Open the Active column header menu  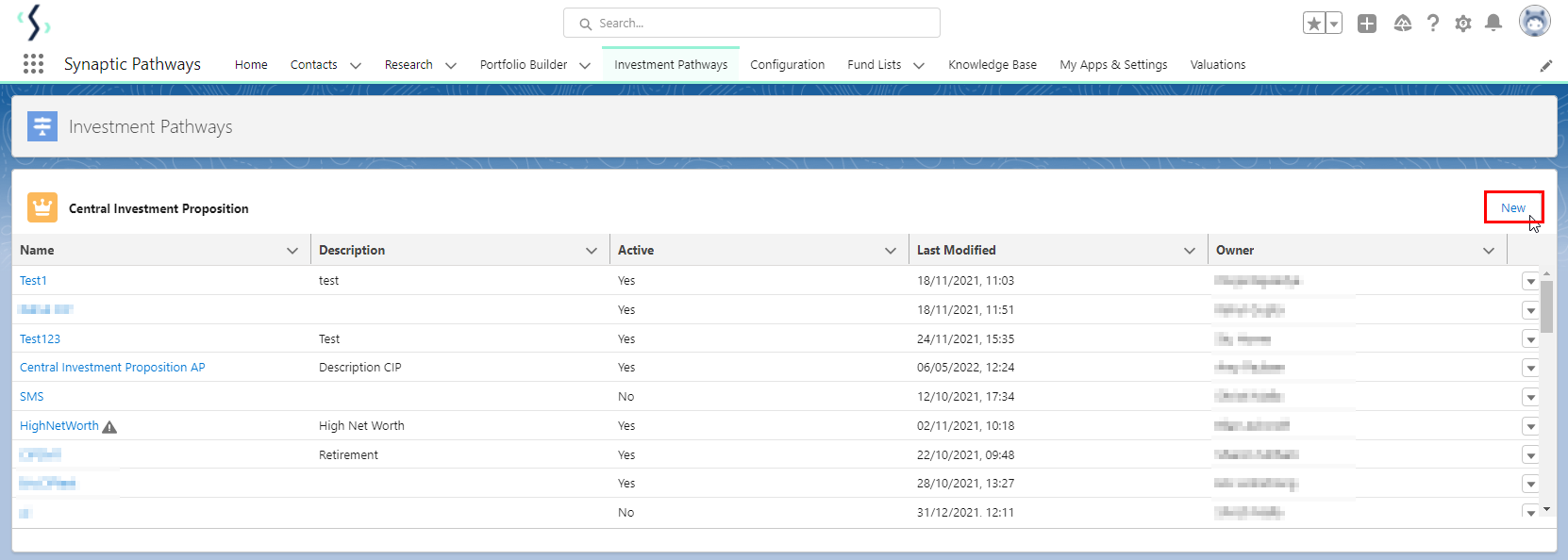[891, 251]
